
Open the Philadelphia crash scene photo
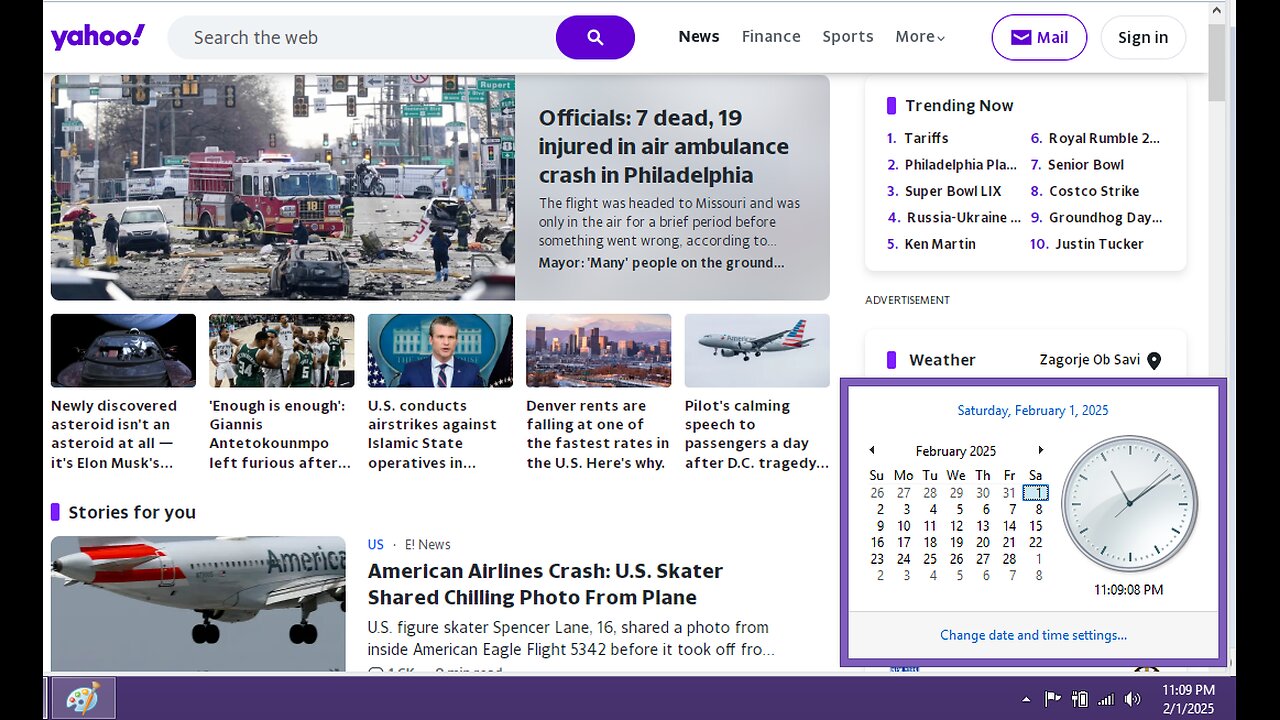[x=283, y=187]
